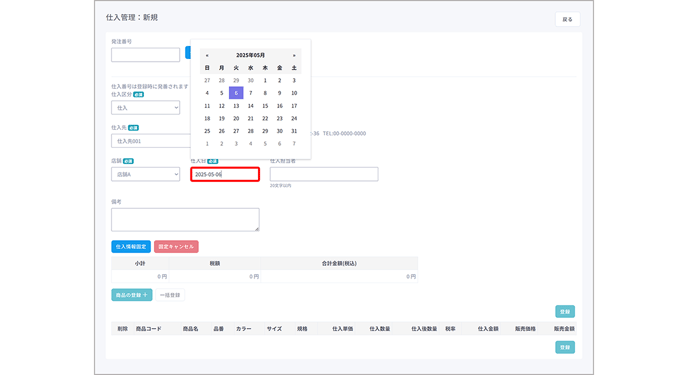Screen dimensions: 688x375
Task: Click the 仕入日 date field 2025-05-06
Action: 225,174
